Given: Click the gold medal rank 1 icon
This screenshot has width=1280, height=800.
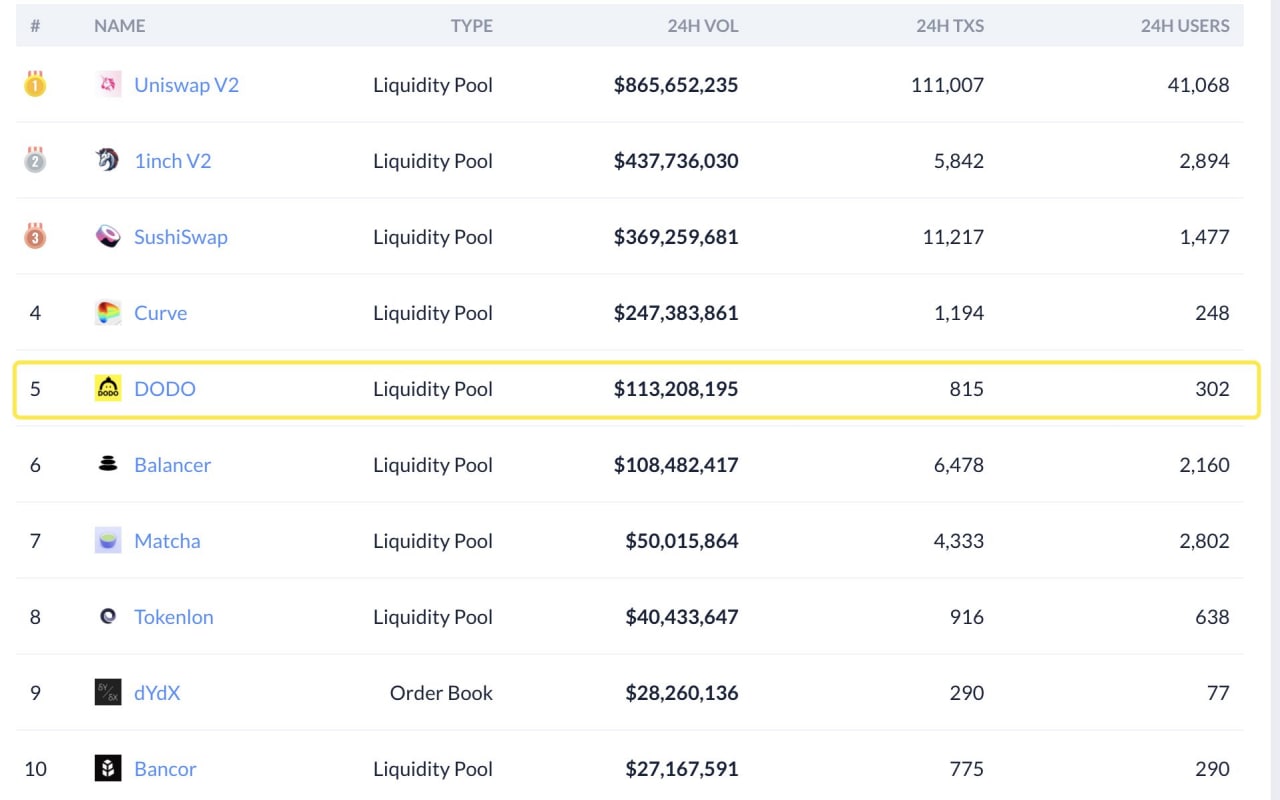Looking at the screenshot, I should 35,84.
